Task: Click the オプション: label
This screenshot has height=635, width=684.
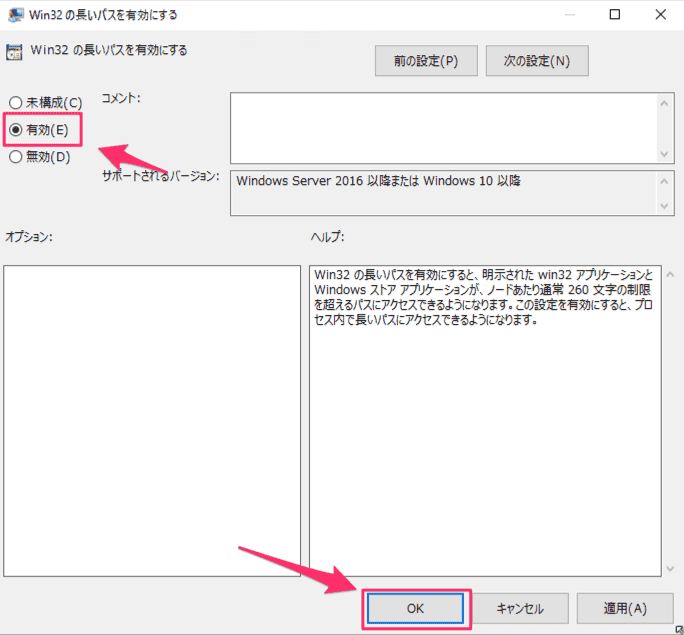Action: tap(29, 236)
